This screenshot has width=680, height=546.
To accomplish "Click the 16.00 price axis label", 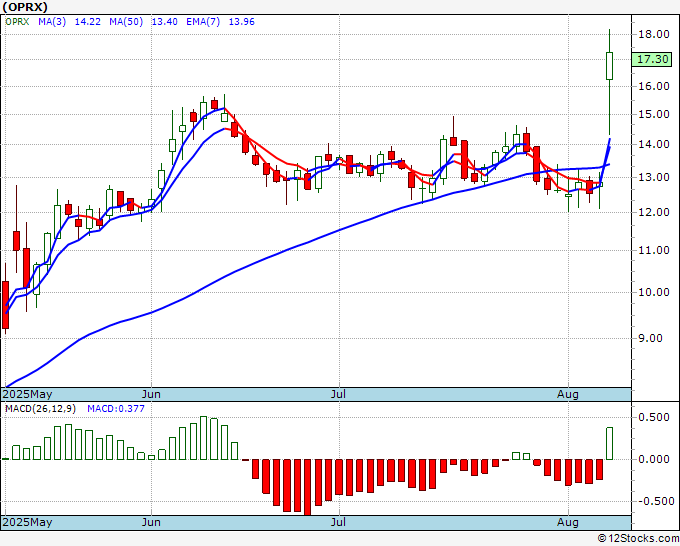I will click(x=654, y=86).
